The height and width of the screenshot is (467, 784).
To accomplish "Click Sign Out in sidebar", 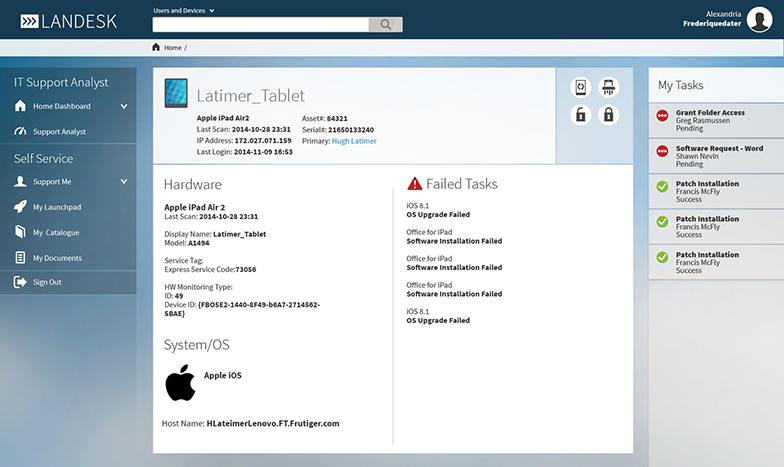I will pyautogui.click(x=47, y=283).
